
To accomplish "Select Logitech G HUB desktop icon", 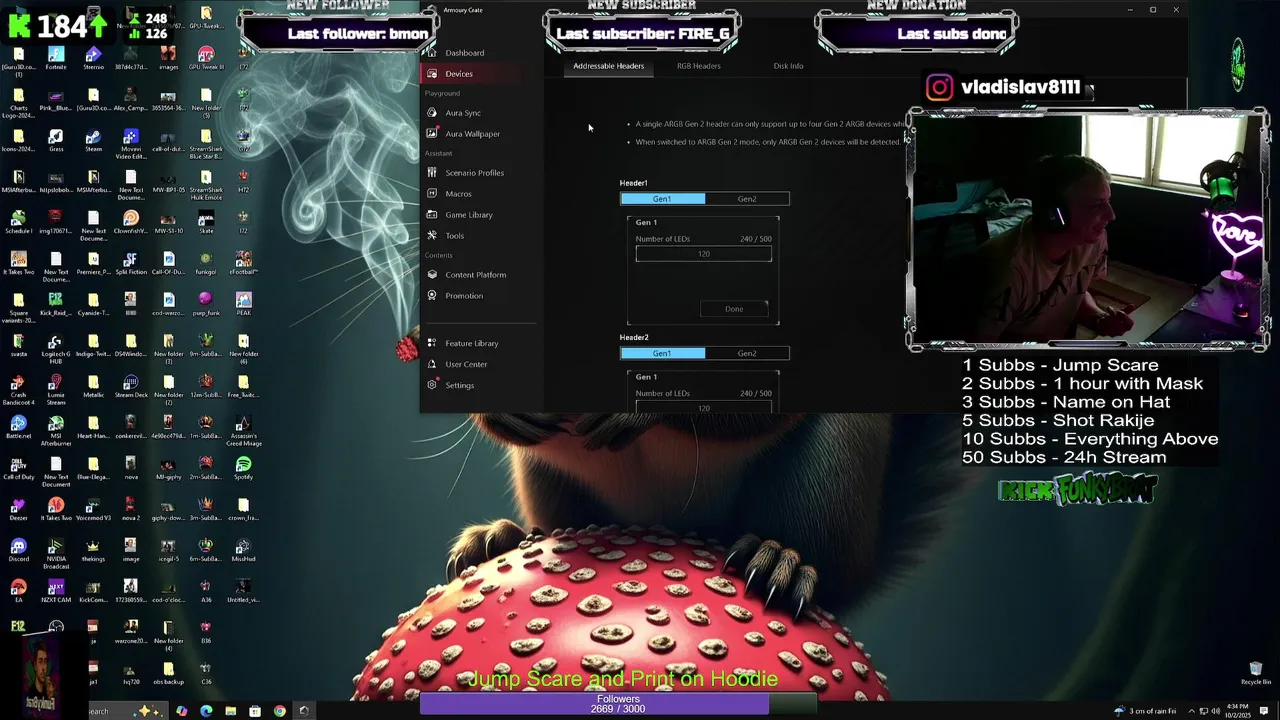I will (x=56, y=348).
